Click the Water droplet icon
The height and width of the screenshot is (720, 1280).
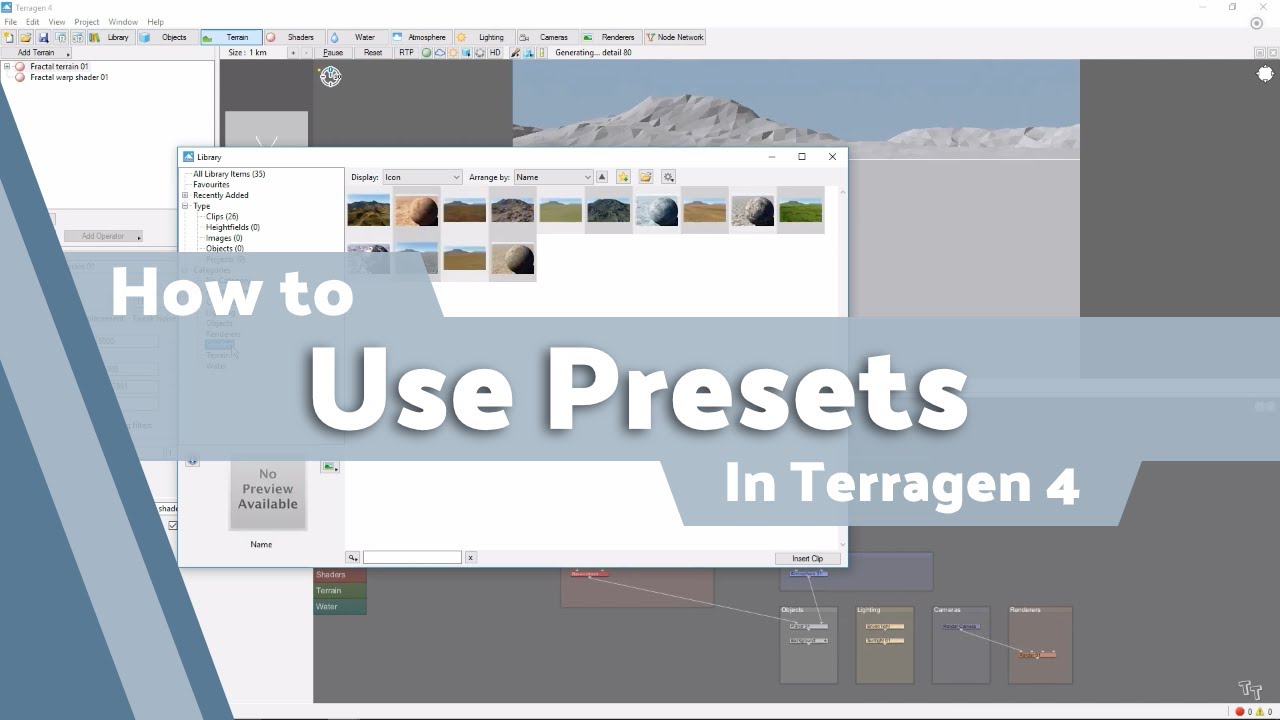pyautogui.click(x=334, y=37)
